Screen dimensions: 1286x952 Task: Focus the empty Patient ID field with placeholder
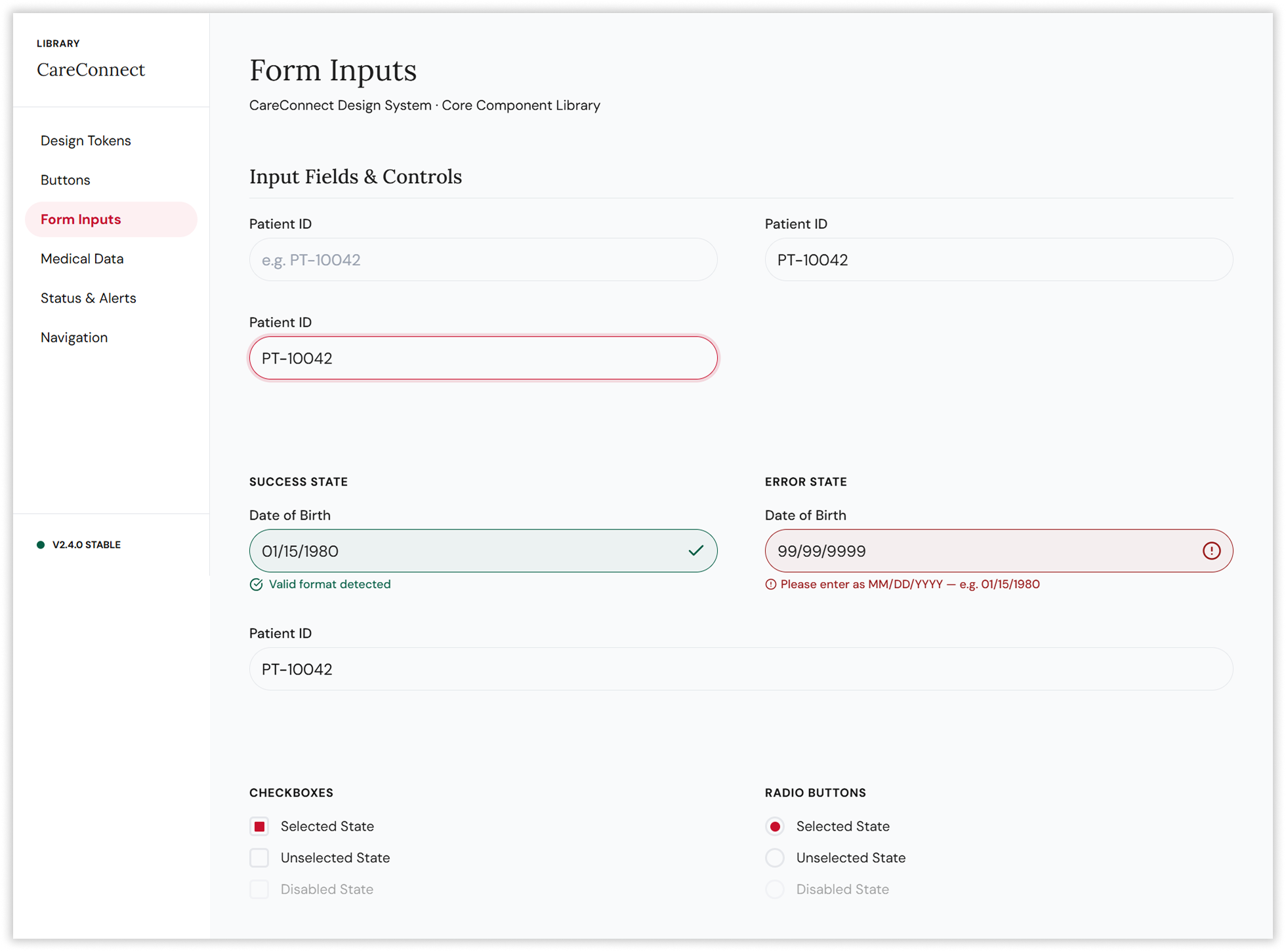tap(483, 260)
